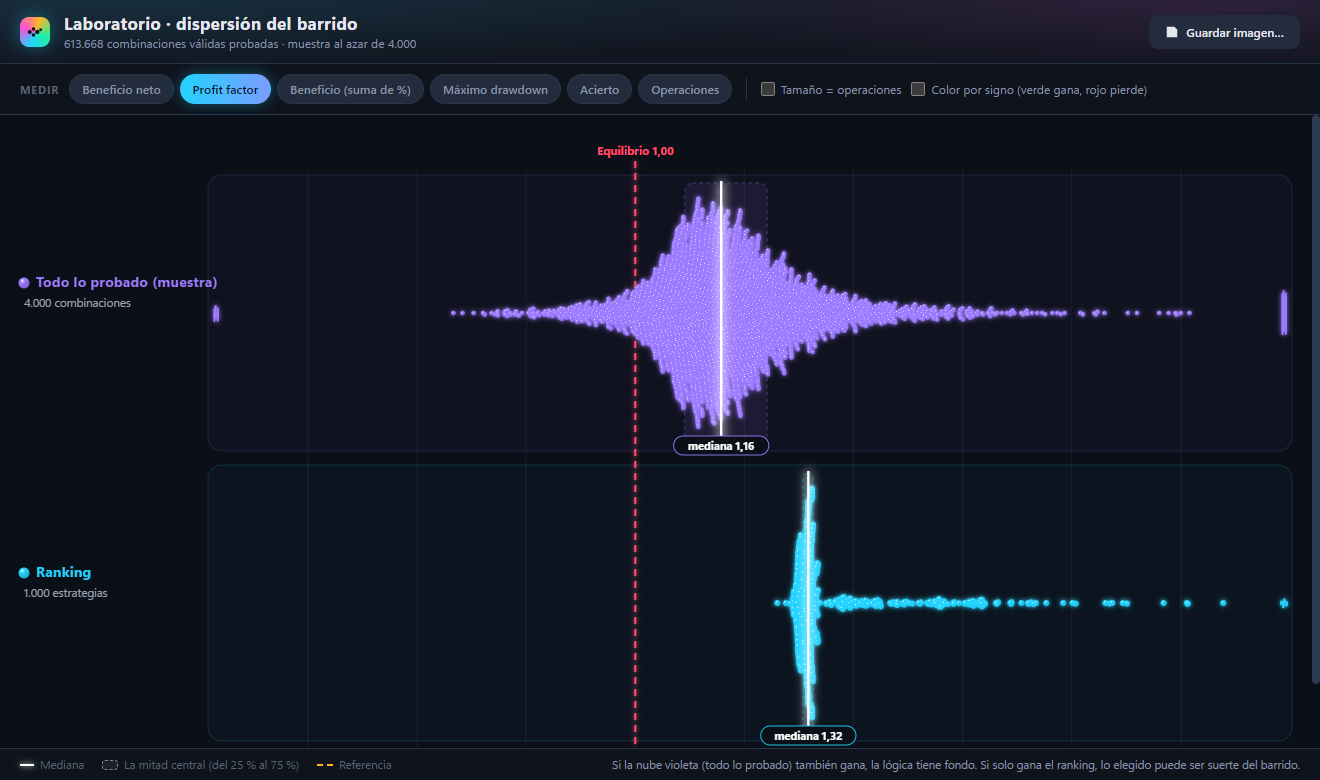This screenshot has width=1320, height=780.
Task: Click La mitad central legend text
Action: tap(211, 765)
